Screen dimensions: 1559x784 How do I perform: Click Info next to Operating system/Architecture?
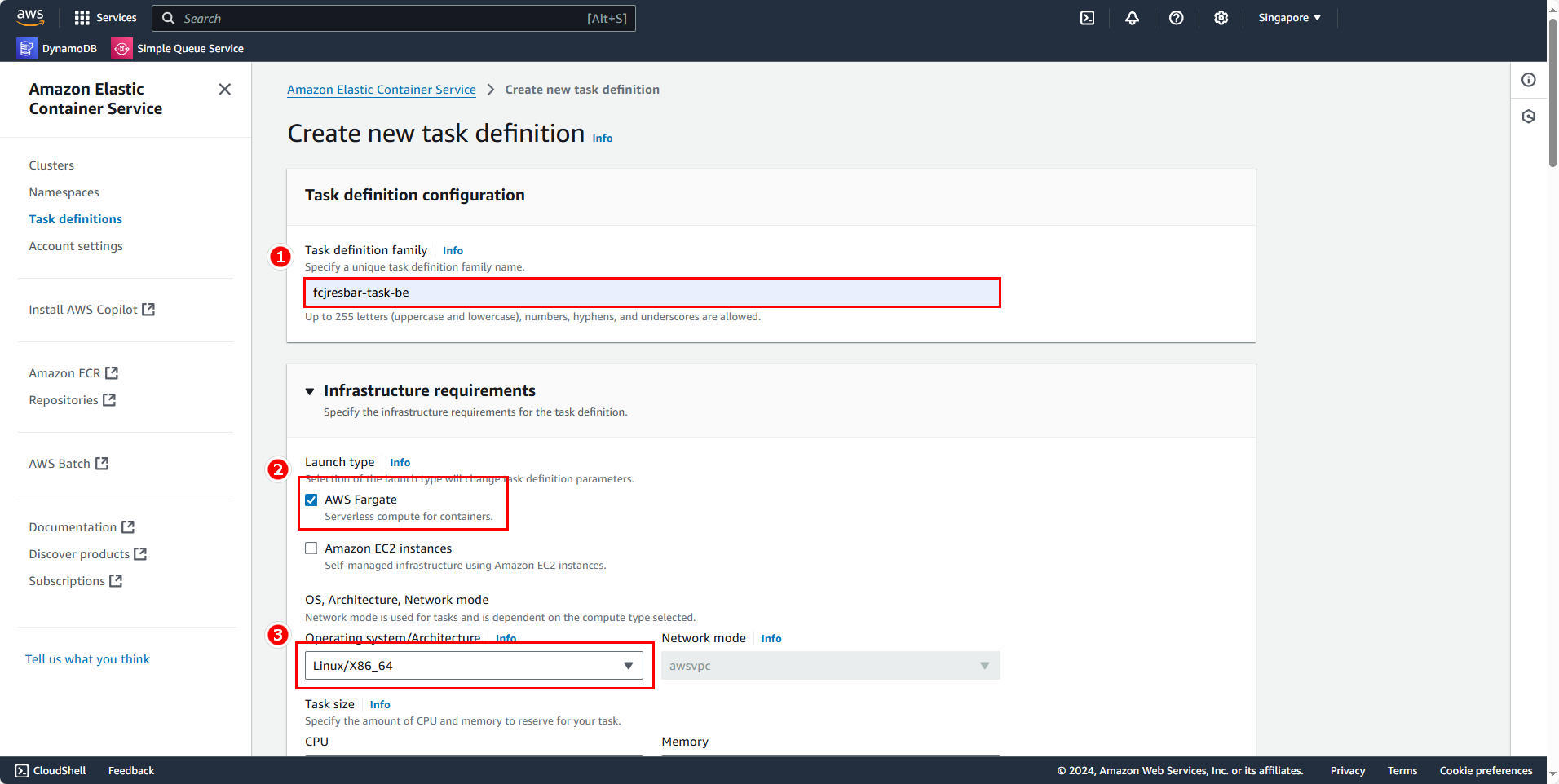[x=506, y=639]
